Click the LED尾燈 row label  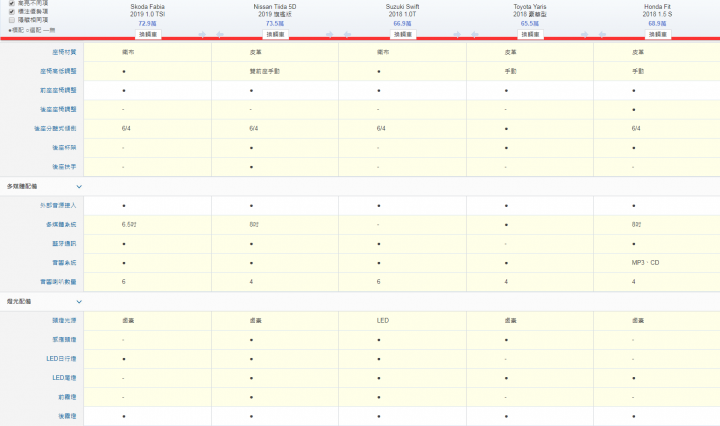[64, 378]
